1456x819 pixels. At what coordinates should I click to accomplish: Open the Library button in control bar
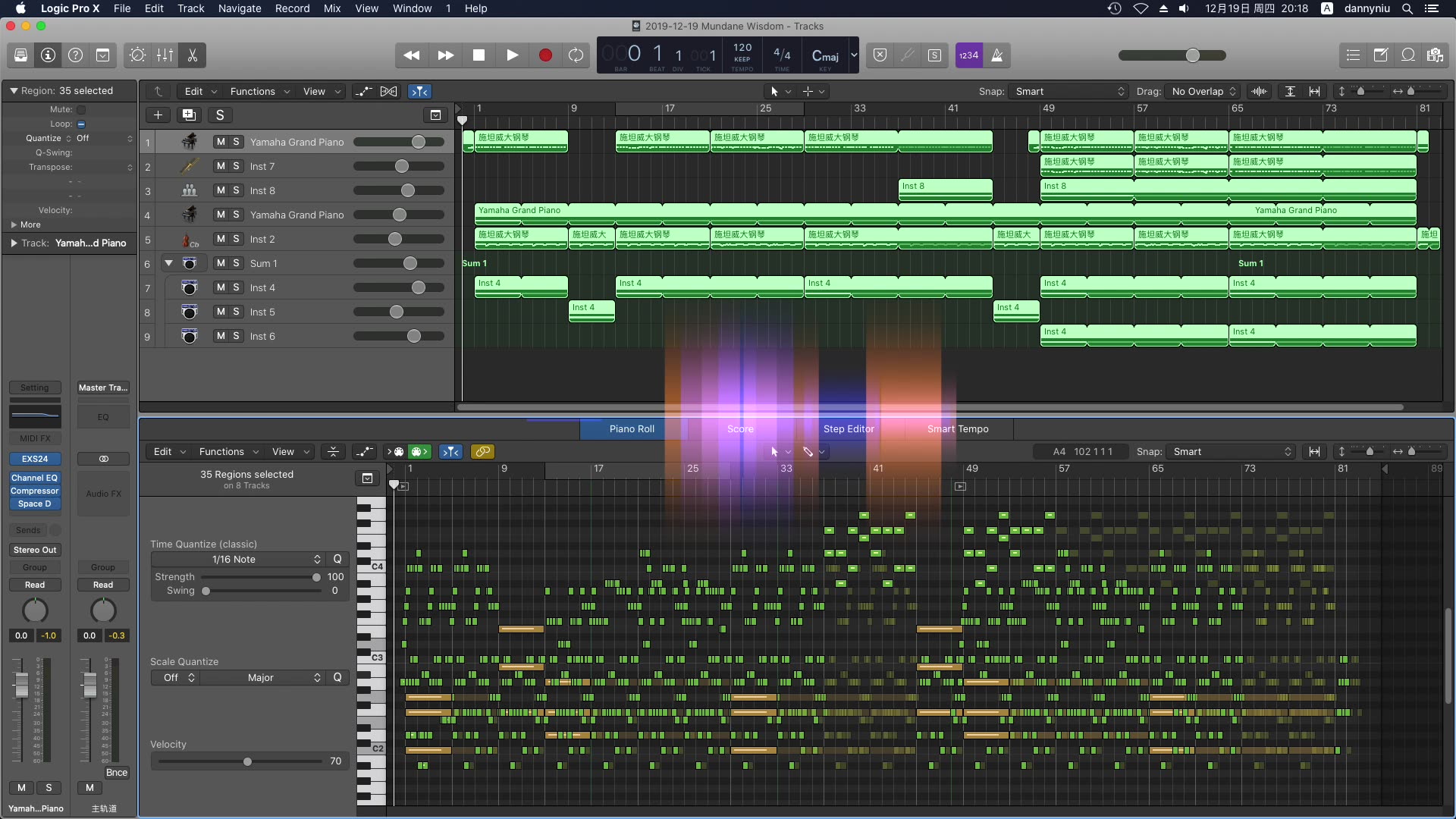20,55
